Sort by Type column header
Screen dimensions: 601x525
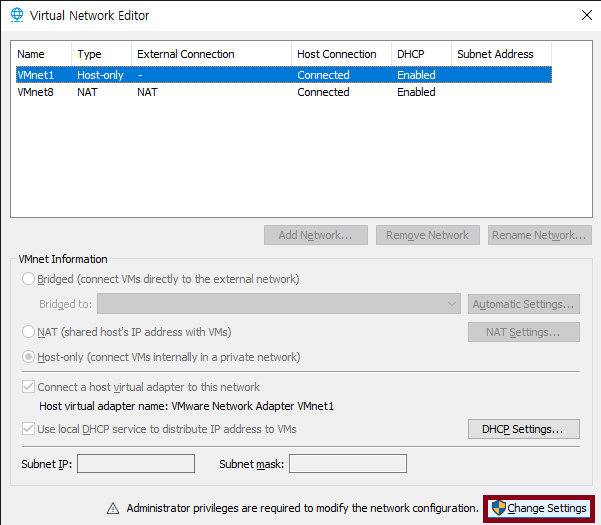[101, 54]
